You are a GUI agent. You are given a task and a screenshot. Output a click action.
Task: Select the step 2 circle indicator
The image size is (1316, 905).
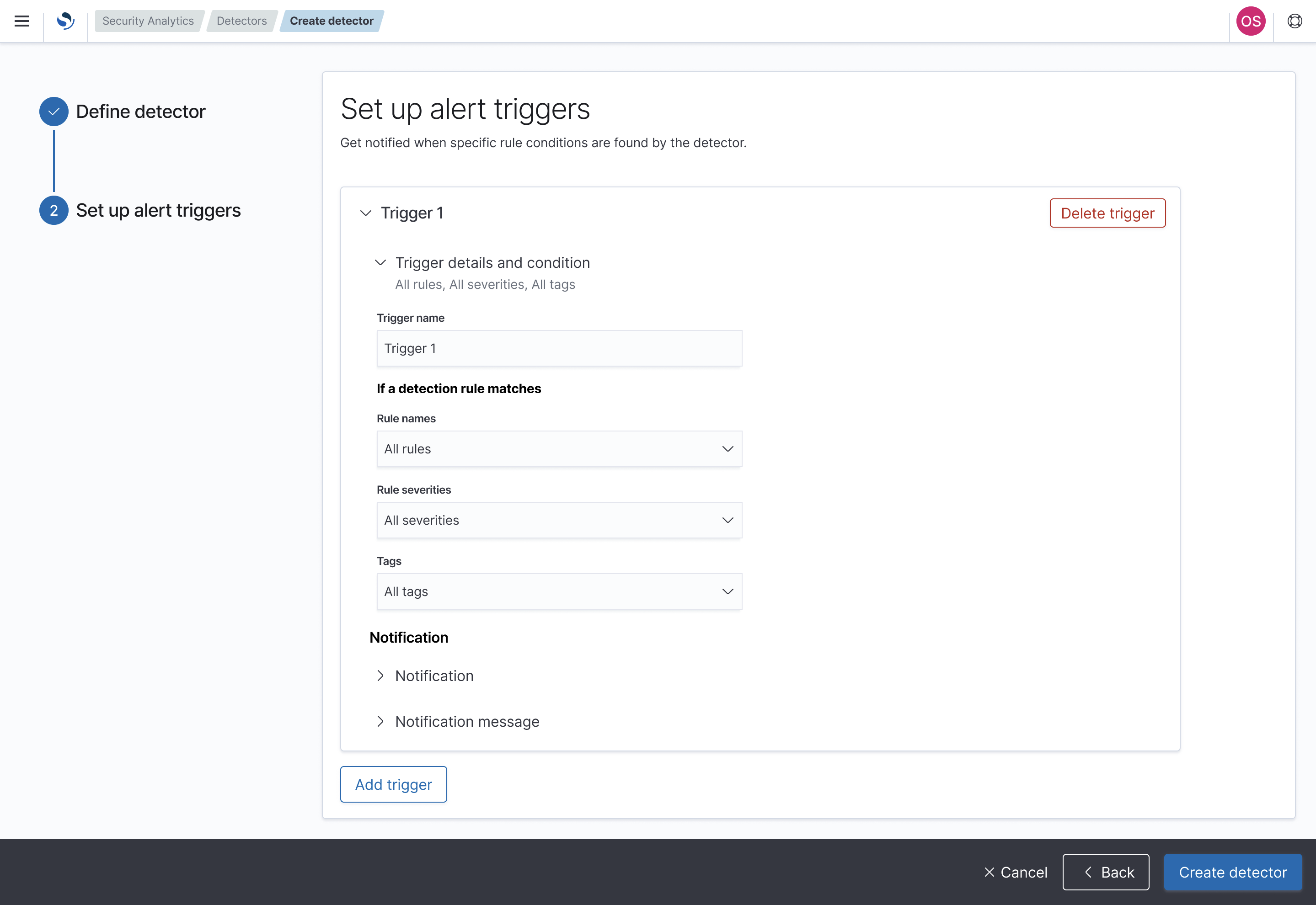[x=53, y=210]
